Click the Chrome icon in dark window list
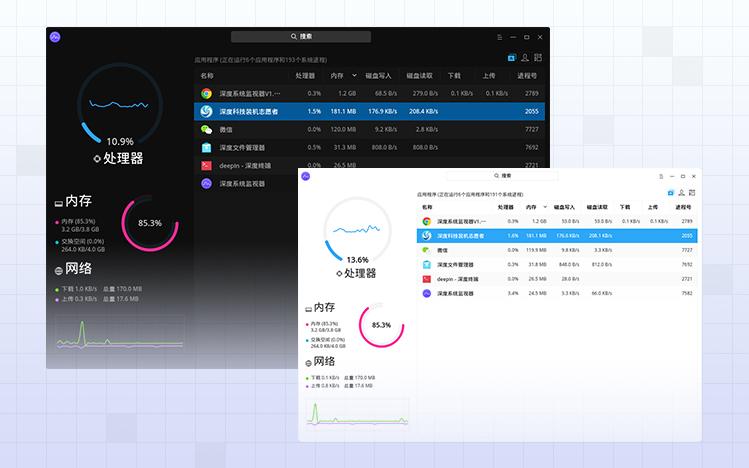 coord(206,94)
